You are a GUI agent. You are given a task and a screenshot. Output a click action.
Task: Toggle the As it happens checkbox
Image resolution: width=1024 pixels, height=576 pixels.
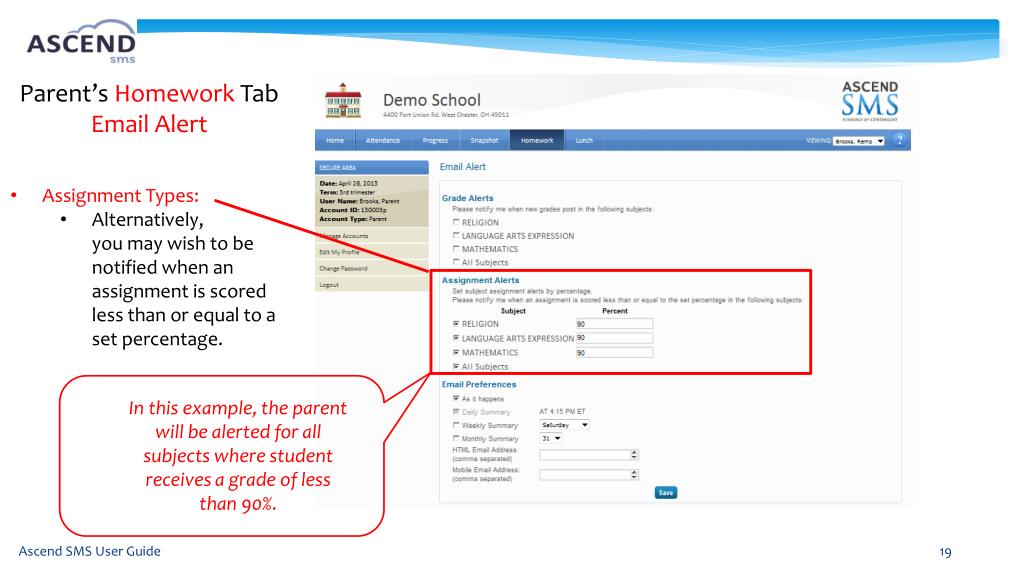(456, 398)
